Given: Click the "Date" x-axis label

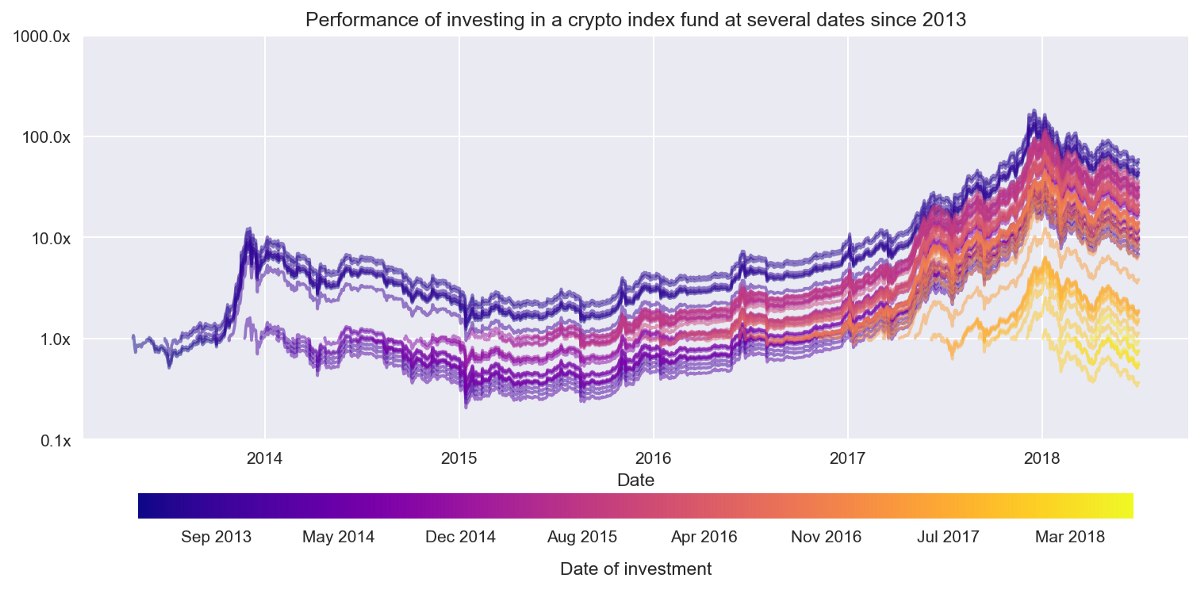Looking at the screenshot, I should tap(636, 480).
